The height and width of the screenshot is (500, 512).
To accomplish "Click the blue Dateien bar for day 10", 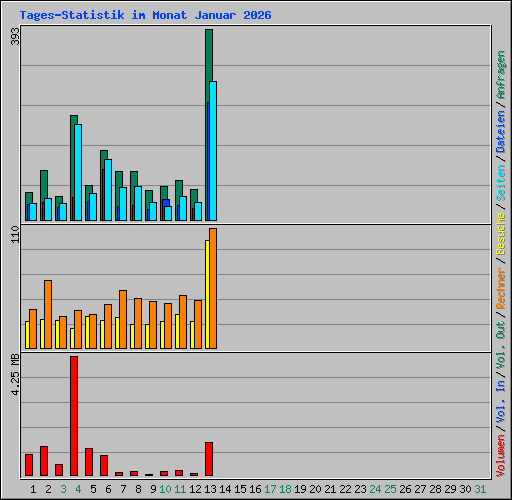I will pyautogui.click(x=166, y=203).
